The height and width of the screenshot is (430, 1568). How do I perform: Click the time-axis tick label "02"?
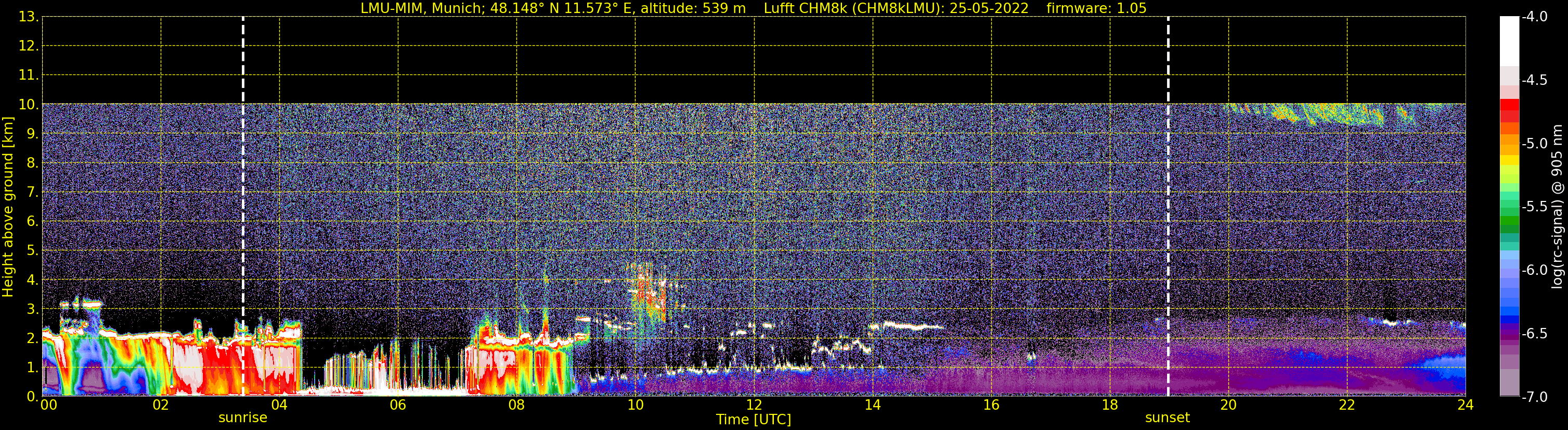pyautogui.click(x=161, y=405)
